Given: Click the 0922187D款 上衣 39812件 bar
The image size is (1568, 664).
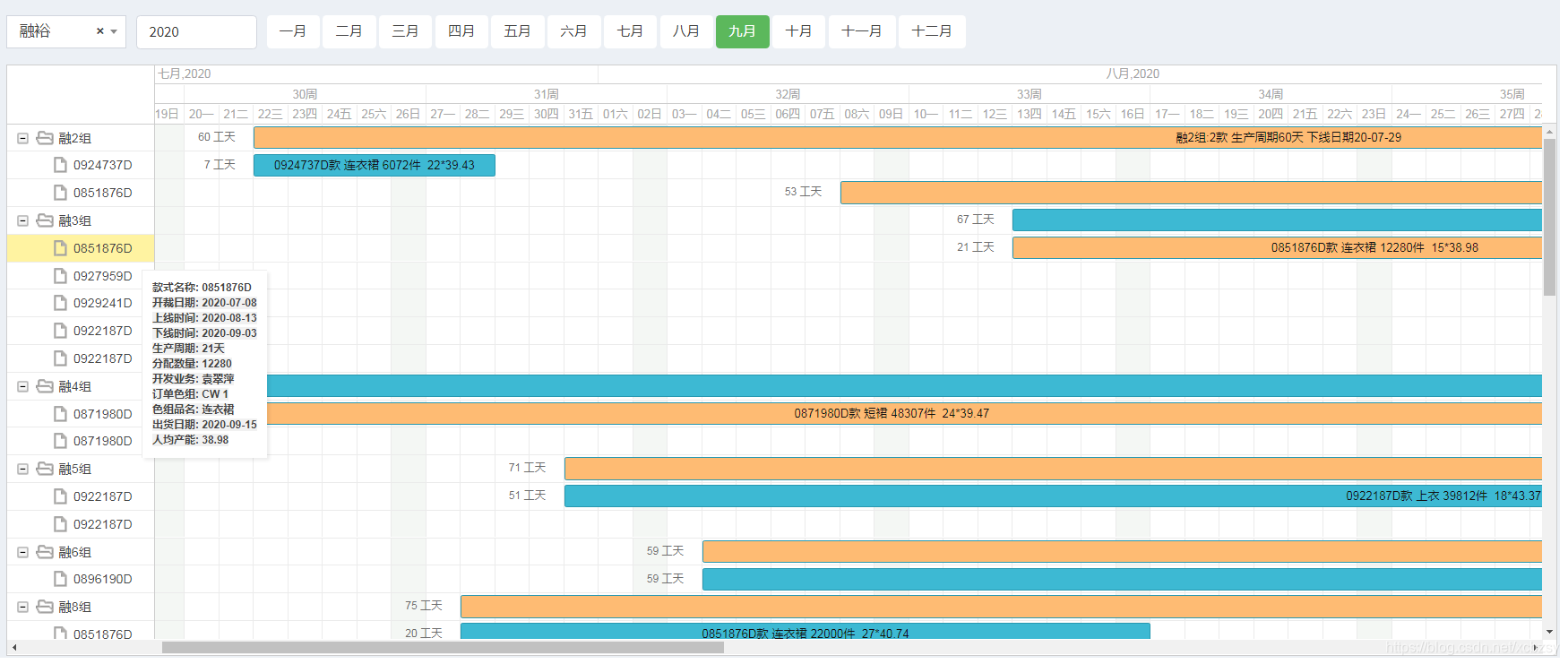Looking at the screenshot, I should tap(1053, 496).
